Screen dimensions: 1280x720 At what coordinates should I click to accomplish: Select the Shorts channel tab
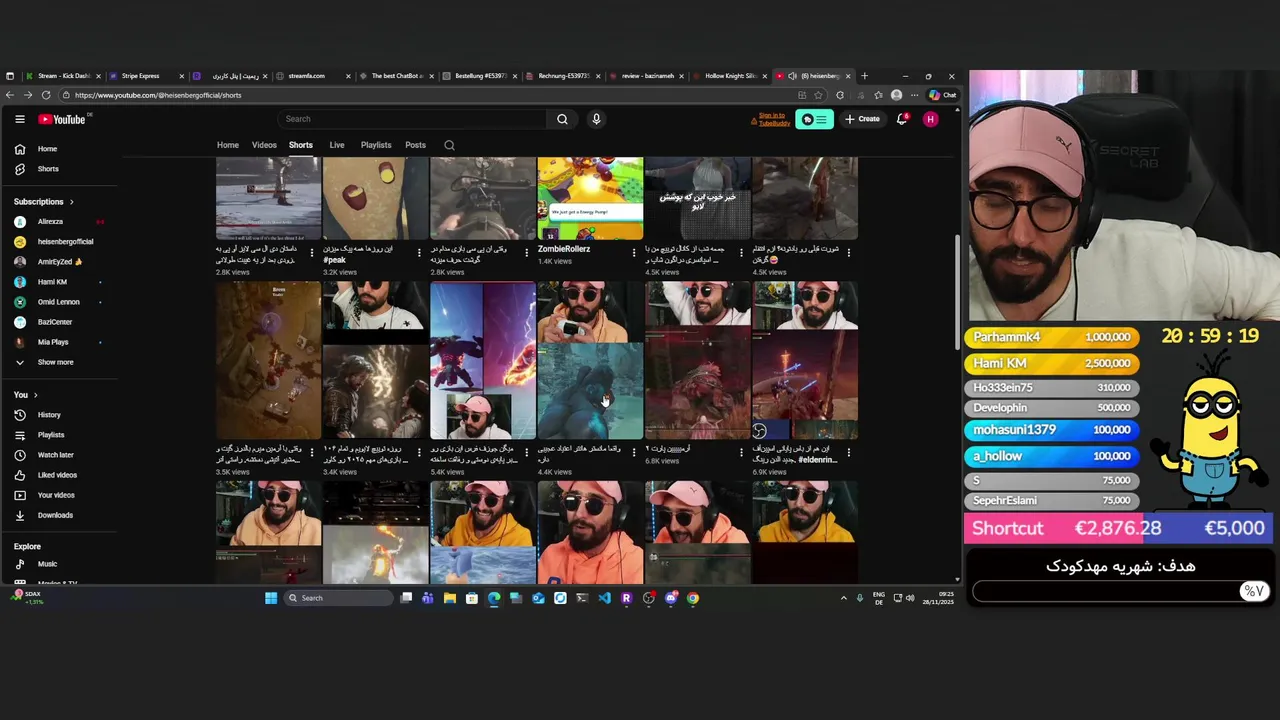coord(301,145)
